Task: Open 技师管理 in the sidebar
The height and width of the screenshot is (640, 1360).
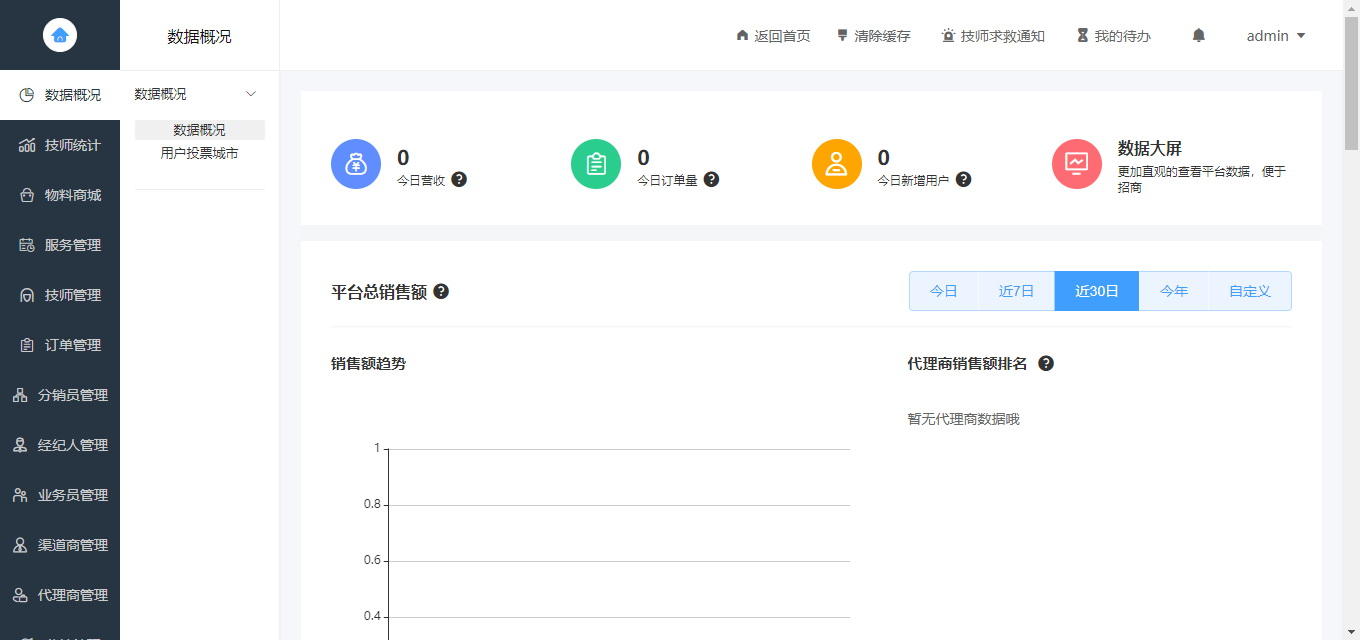Action: pyautogui.click(x=60, y=295)
